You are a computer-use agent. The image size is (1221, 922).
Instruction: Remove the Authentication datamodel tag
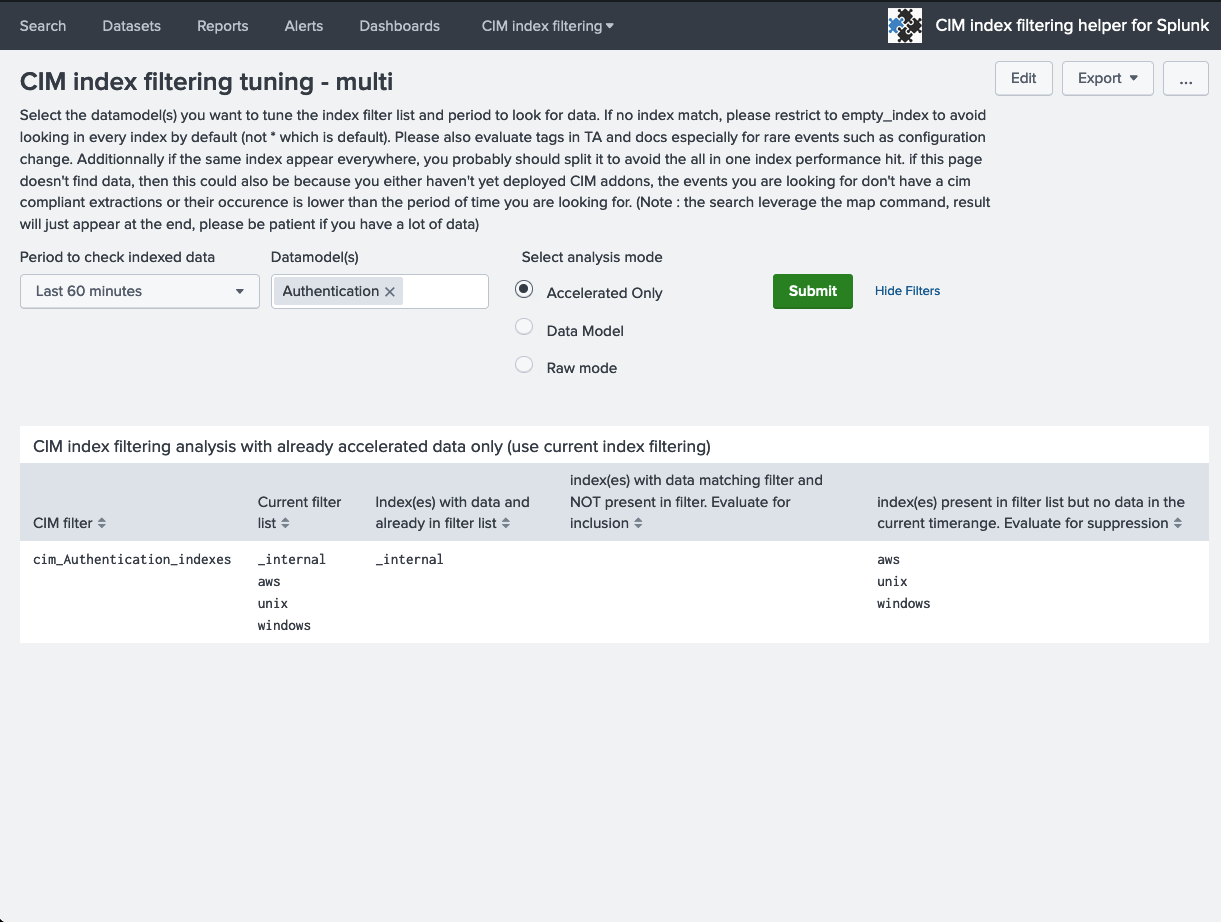pos(390,291)
